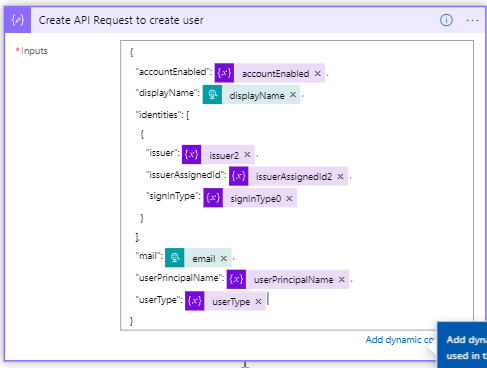Click the globe icon of email token
Viewport: 487px width, 368px height.
click(x=175, y=258)
